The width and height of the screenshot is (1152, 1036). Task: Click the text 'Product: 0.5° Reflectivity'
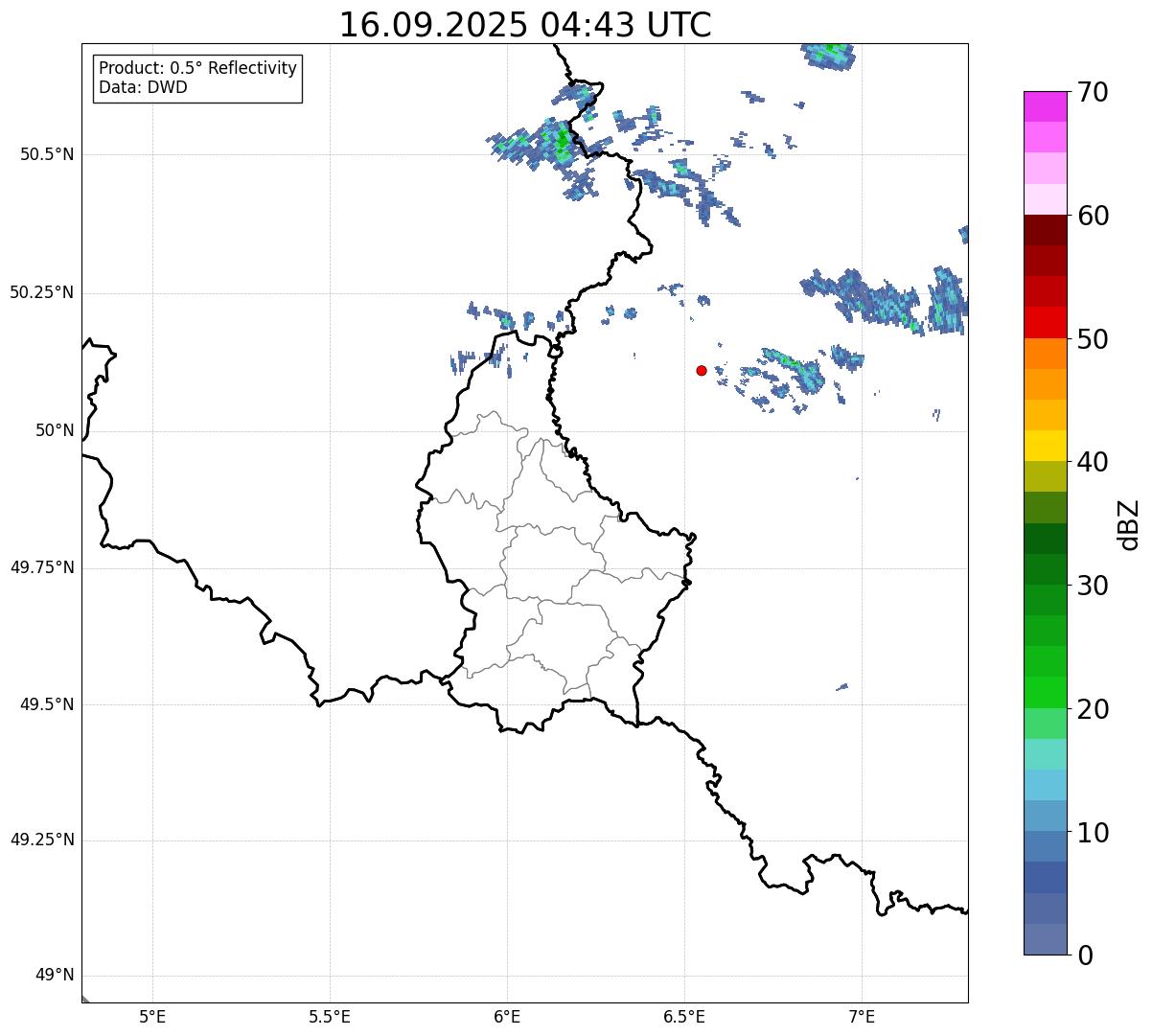[198, 69]
